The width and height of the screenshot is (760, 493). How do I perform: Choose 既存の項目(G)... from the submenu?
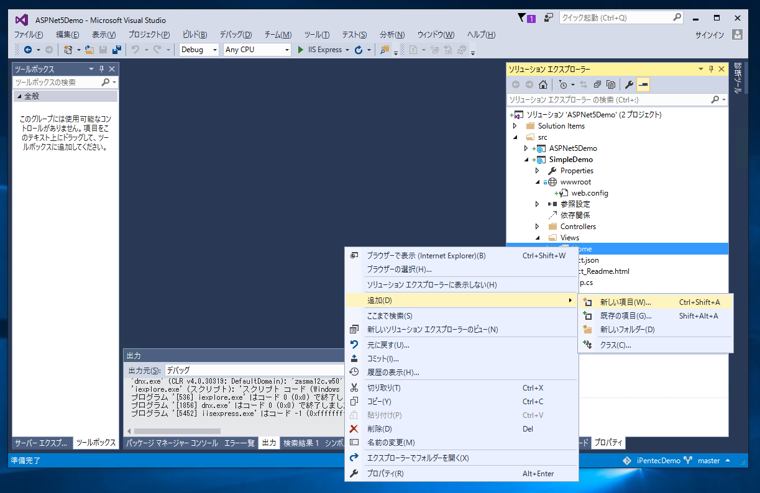tap(655, 316)
